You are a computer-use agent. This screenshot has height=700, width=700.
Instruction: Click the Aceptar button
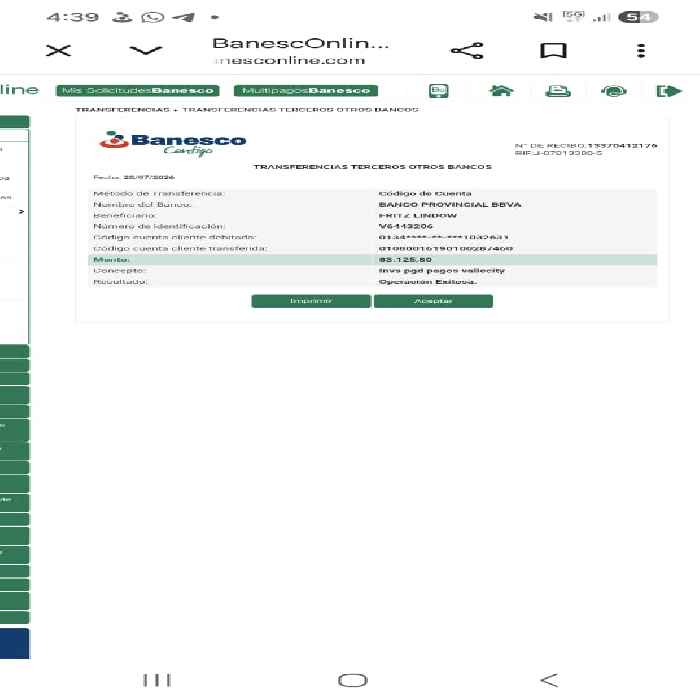pyautogui.click(x=433, y=301)
